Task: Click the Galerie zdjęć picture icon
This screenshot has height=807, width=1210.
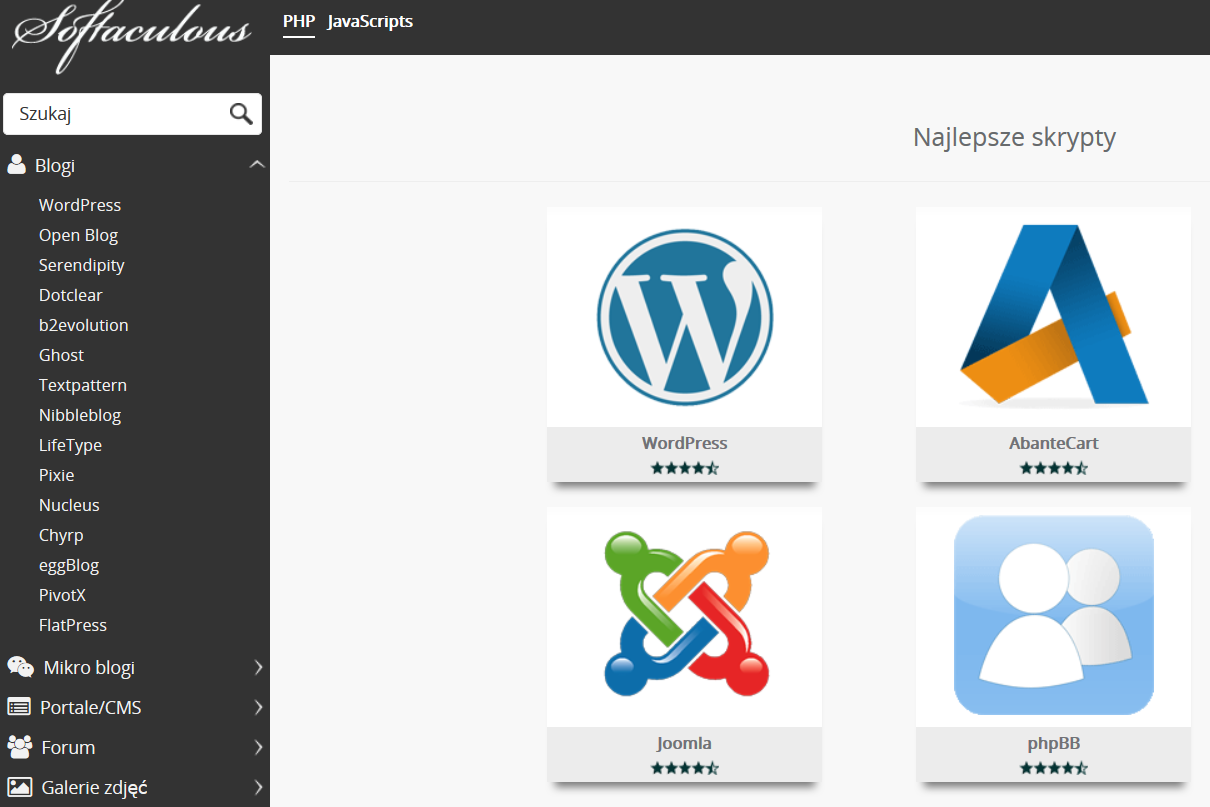Action: point(19,787)
